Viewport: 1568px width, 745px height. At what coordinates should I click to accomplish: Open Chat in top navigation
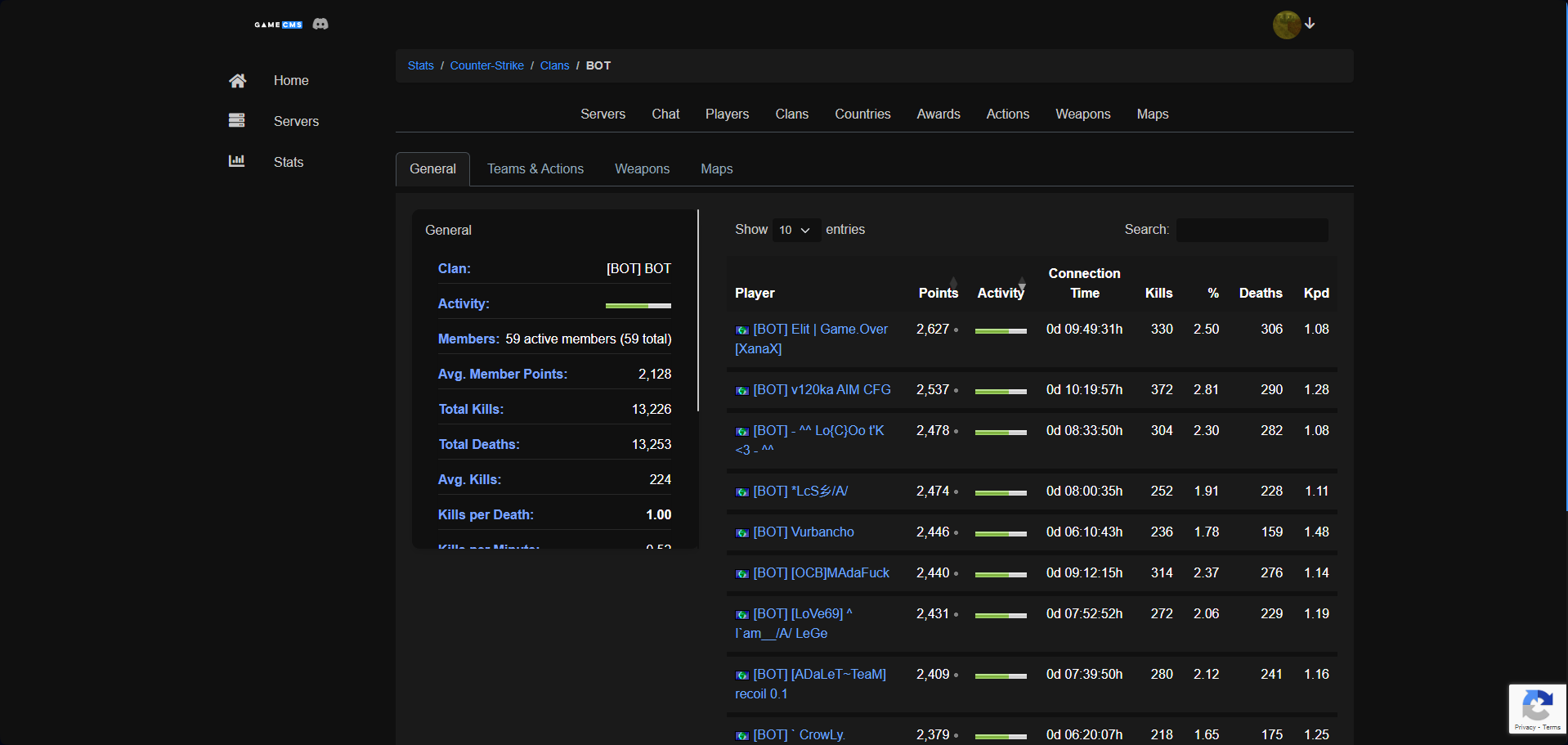pos(665,114)
